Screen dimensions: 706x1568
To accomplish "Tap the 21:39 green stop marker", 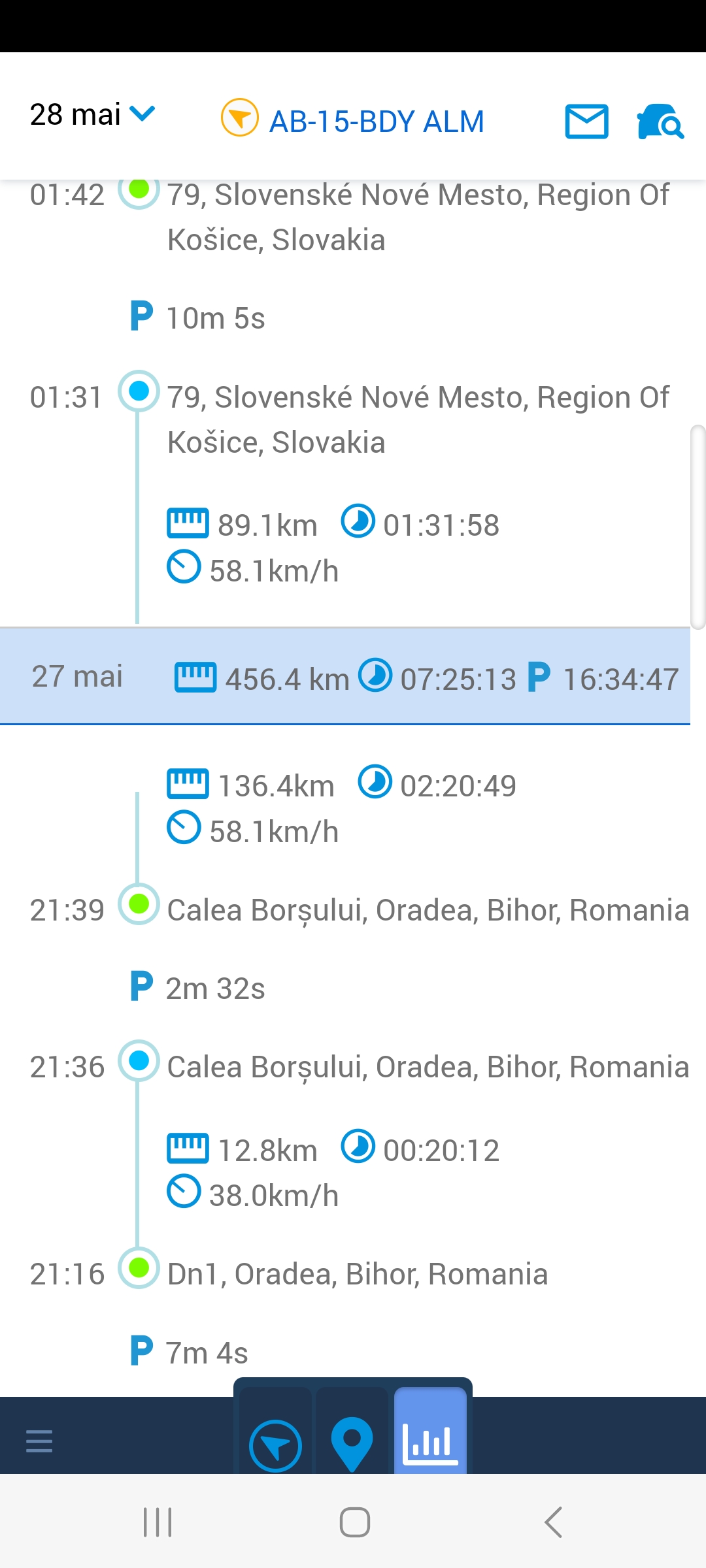I will tap(139, 904).
